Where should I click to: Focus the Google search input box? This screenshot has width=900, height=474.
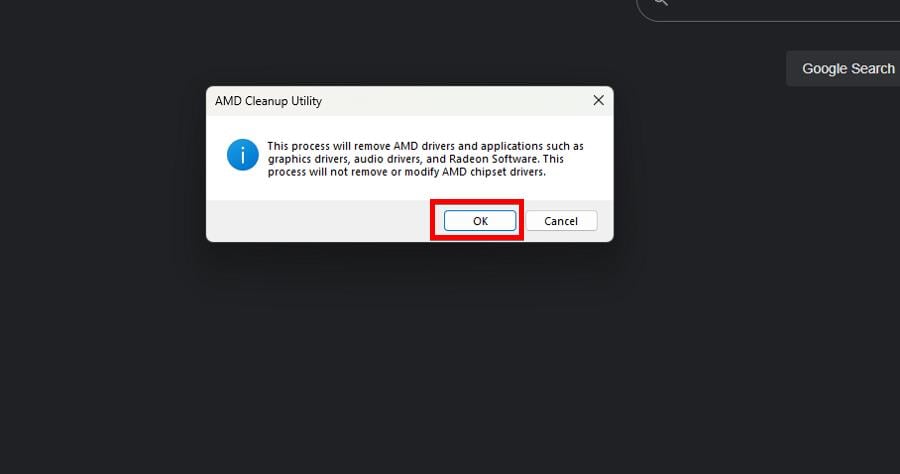click(x=769, y=8)
